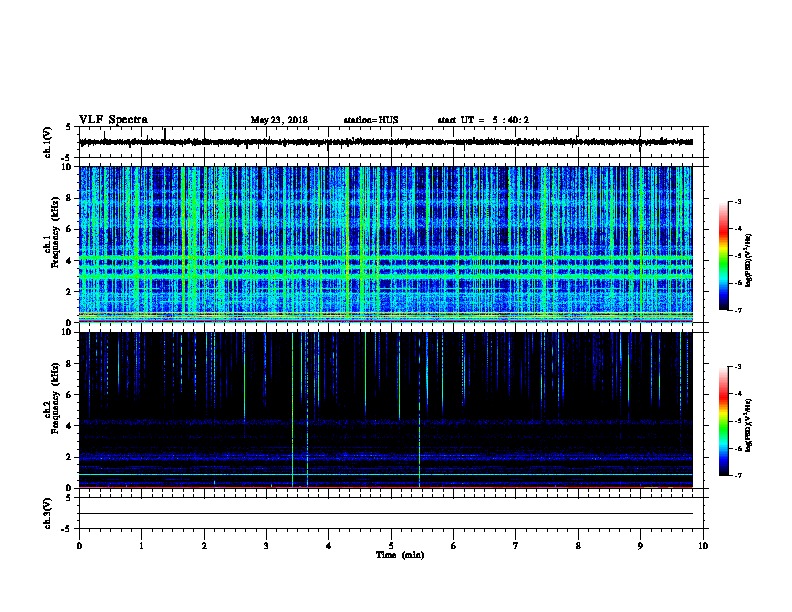Image resolution: width=792 pixels, height=612 pixels.
Task: Click time axis tick label "2"
Action: [204, 546]
